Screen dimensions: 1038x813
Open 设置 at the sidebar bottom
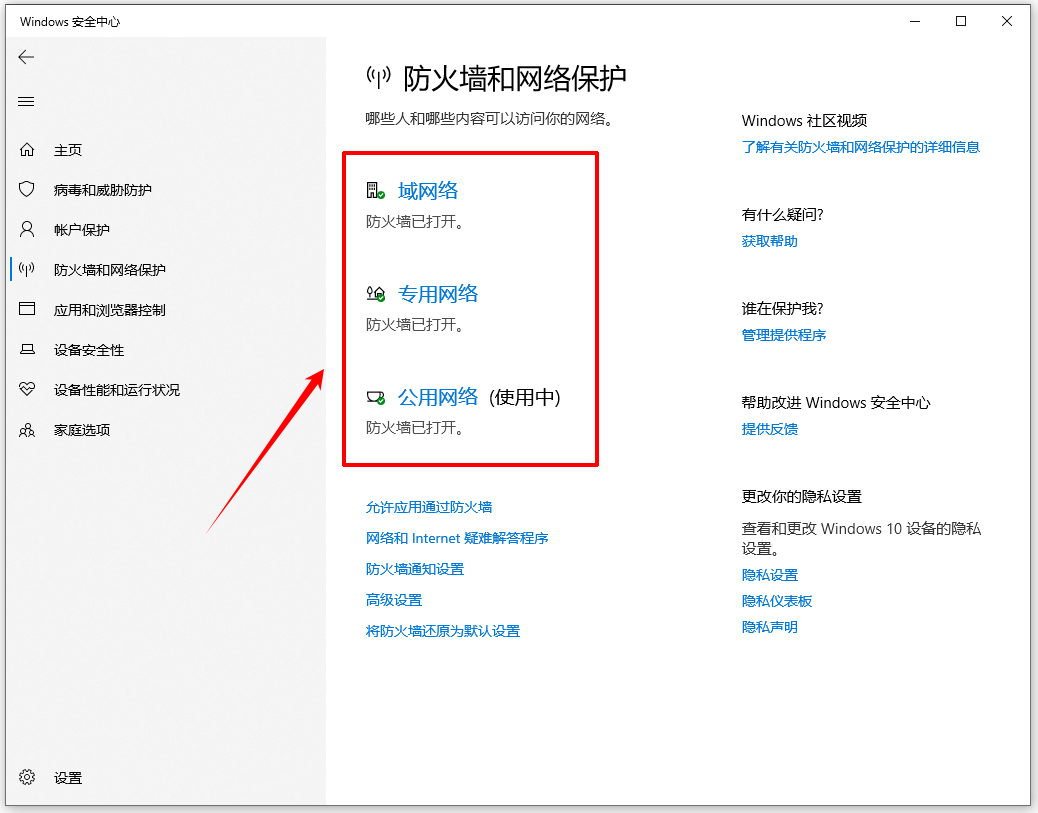tap(68, 778)
